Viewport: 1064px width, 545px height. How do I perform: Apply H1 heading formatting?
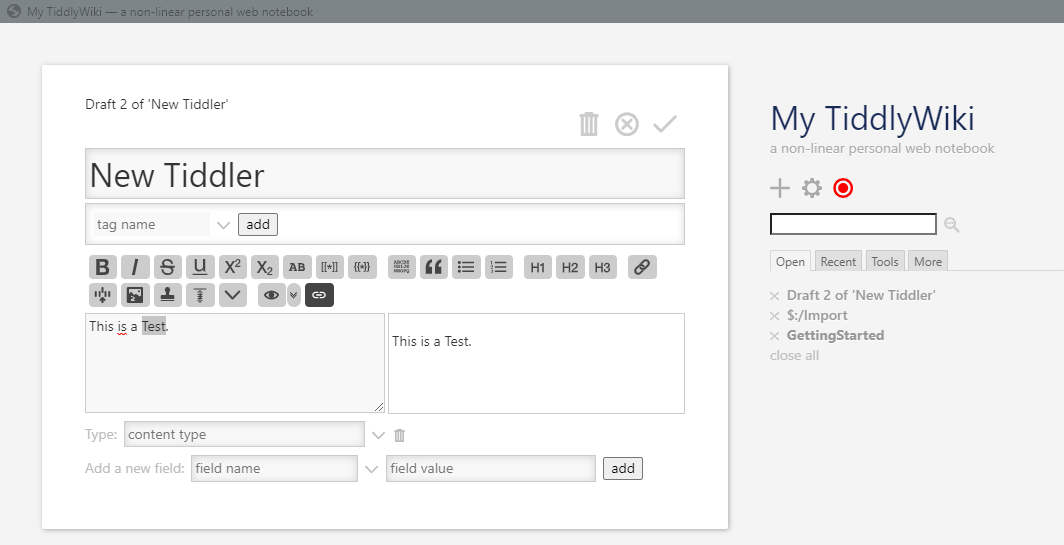pyautogui.click(x=537, y=267)
